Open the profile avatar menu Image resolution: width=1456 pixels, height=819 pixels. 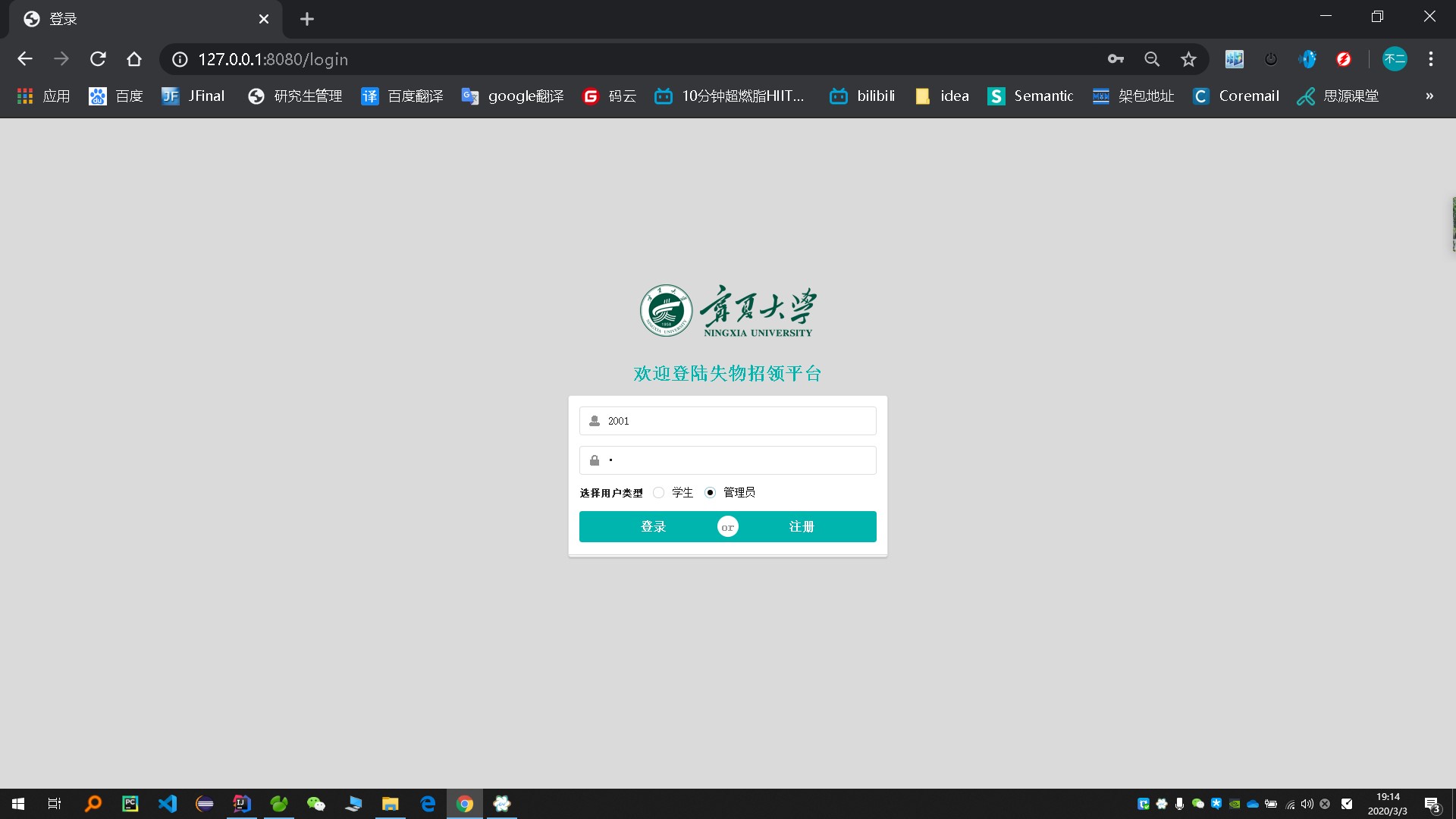[1395, 59]
